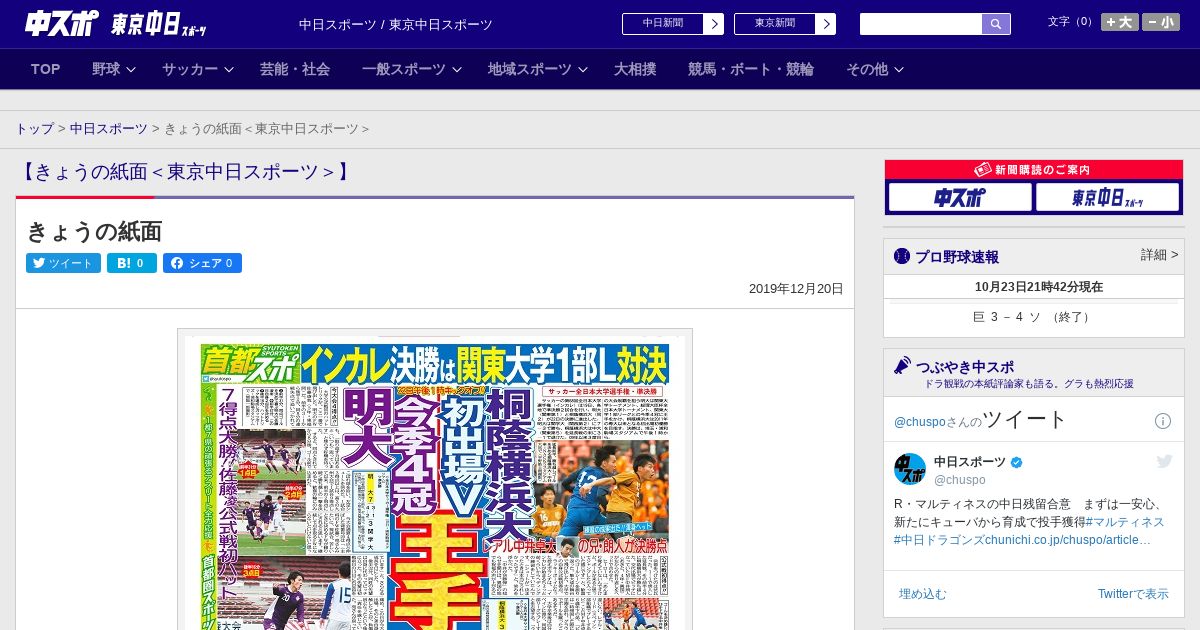This screenshot has height=630, width=1200.
Task: Expand the 一般スポーツ menu dropdown
Action: (412, 69)
